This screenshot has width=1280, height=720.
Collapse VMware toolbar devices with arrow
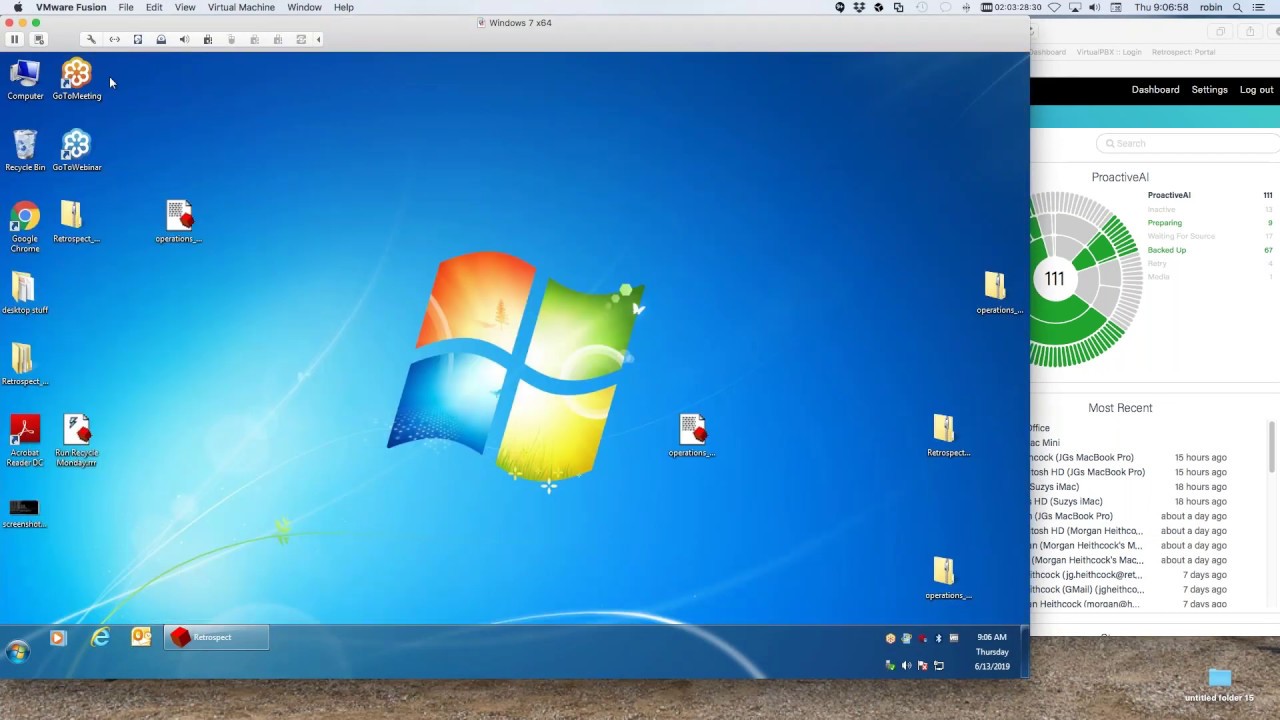coord(319,39)
